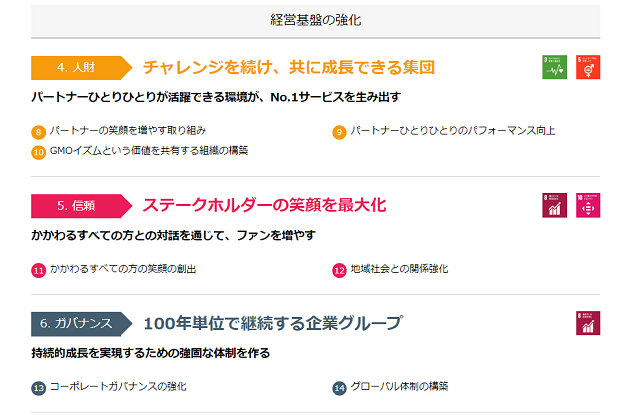This screenshot has width=640, height=419.
Task: Click the orange number 8 circle badge
Action: pos(38,132)
